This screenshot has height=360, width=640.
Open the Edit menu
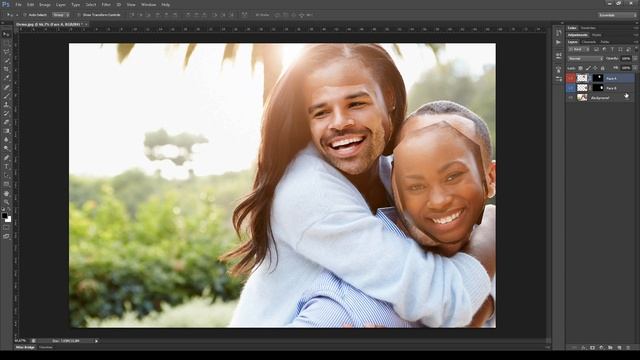pos(30,4)
